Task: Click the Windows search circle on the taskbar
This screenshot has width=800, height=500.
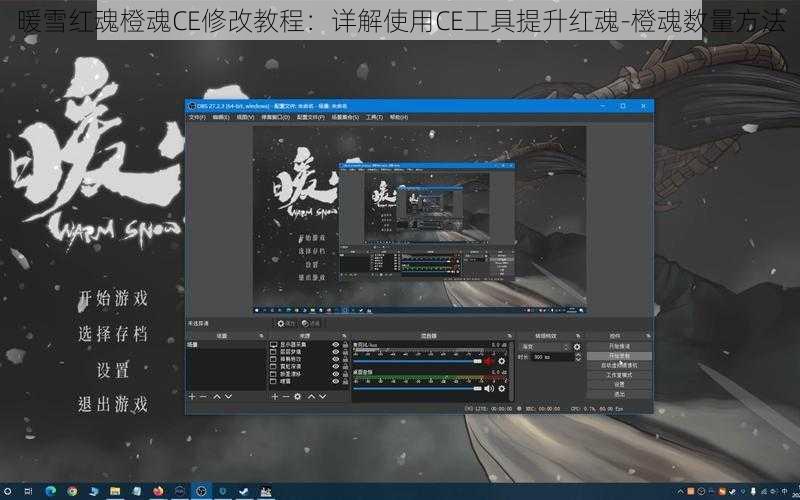Action: pos(8,491)
